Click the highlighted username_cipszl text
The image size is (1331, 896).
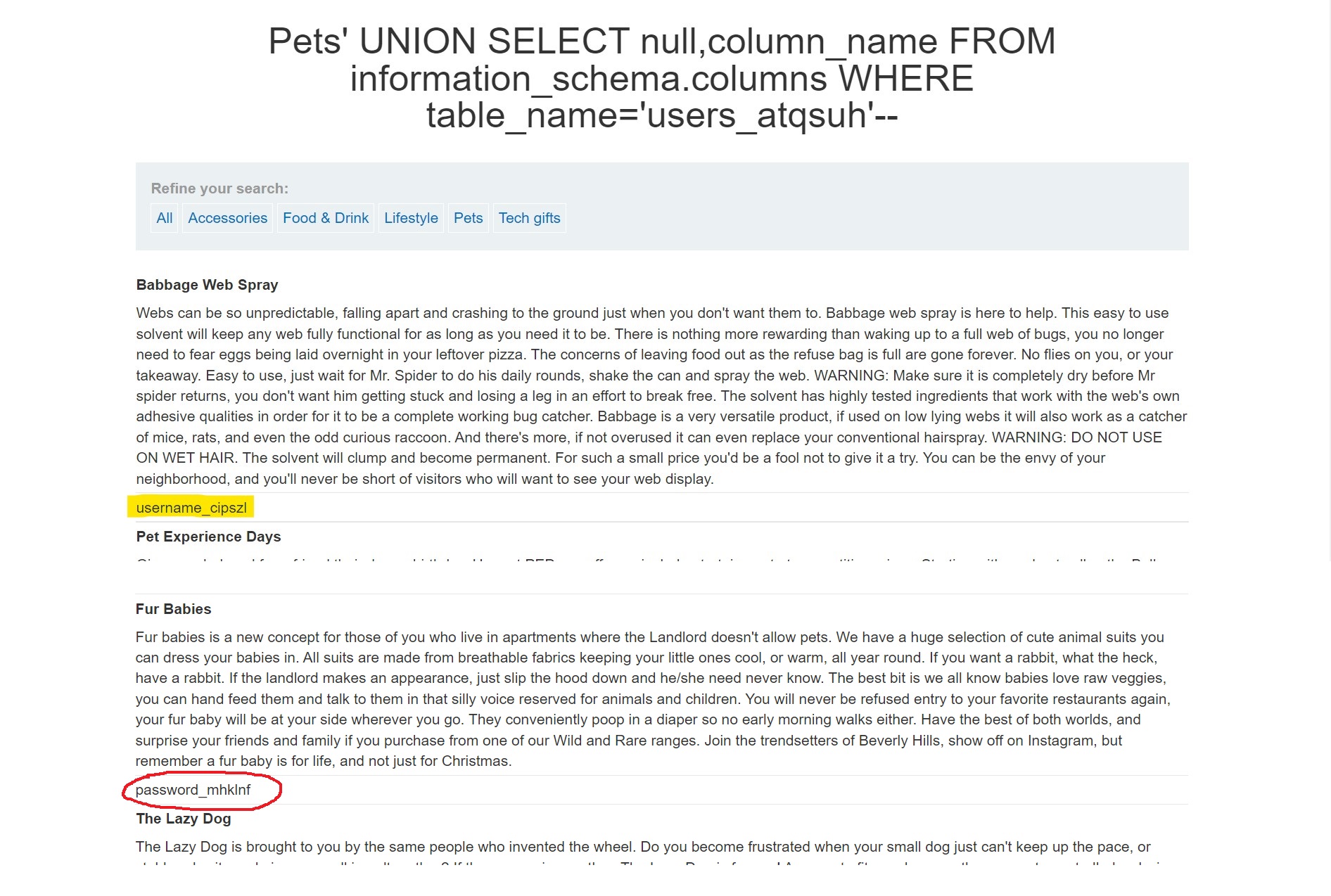click(191, 508)
